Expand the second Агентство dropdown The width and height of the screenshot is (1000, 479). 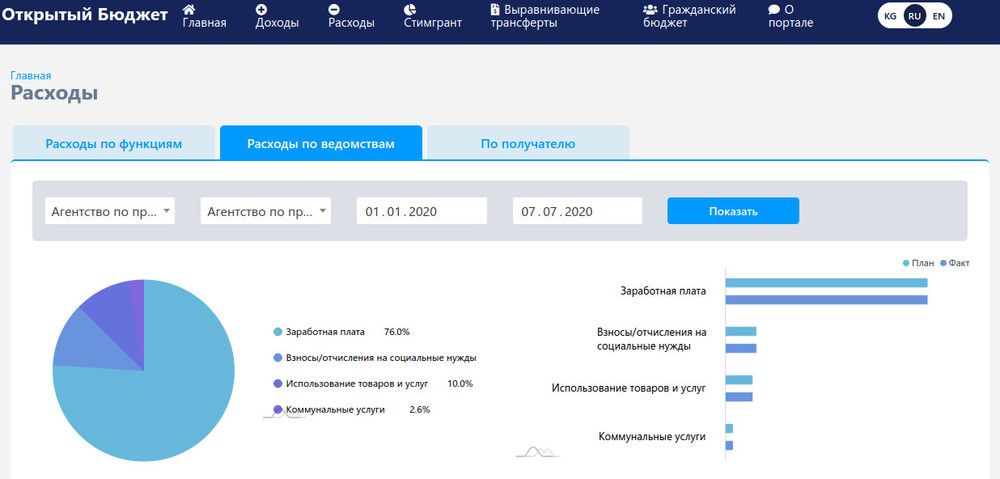pyautogui.click(x=266, y=211)
